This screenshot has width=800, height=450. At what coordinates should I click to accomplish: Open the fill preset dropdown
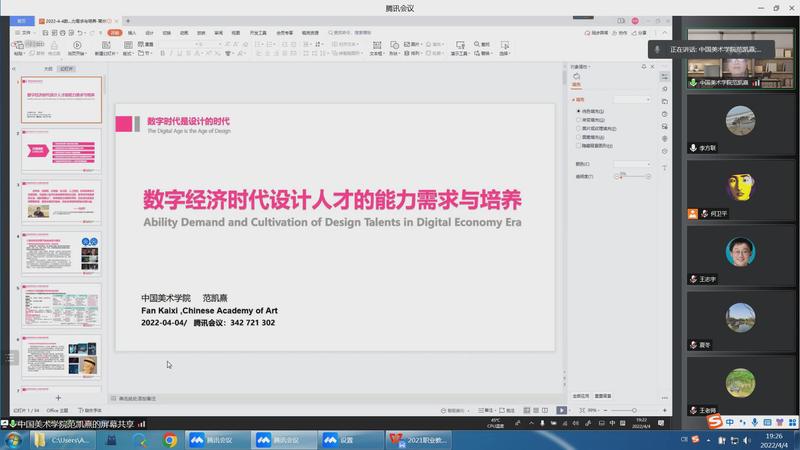(x=632, y=99)
